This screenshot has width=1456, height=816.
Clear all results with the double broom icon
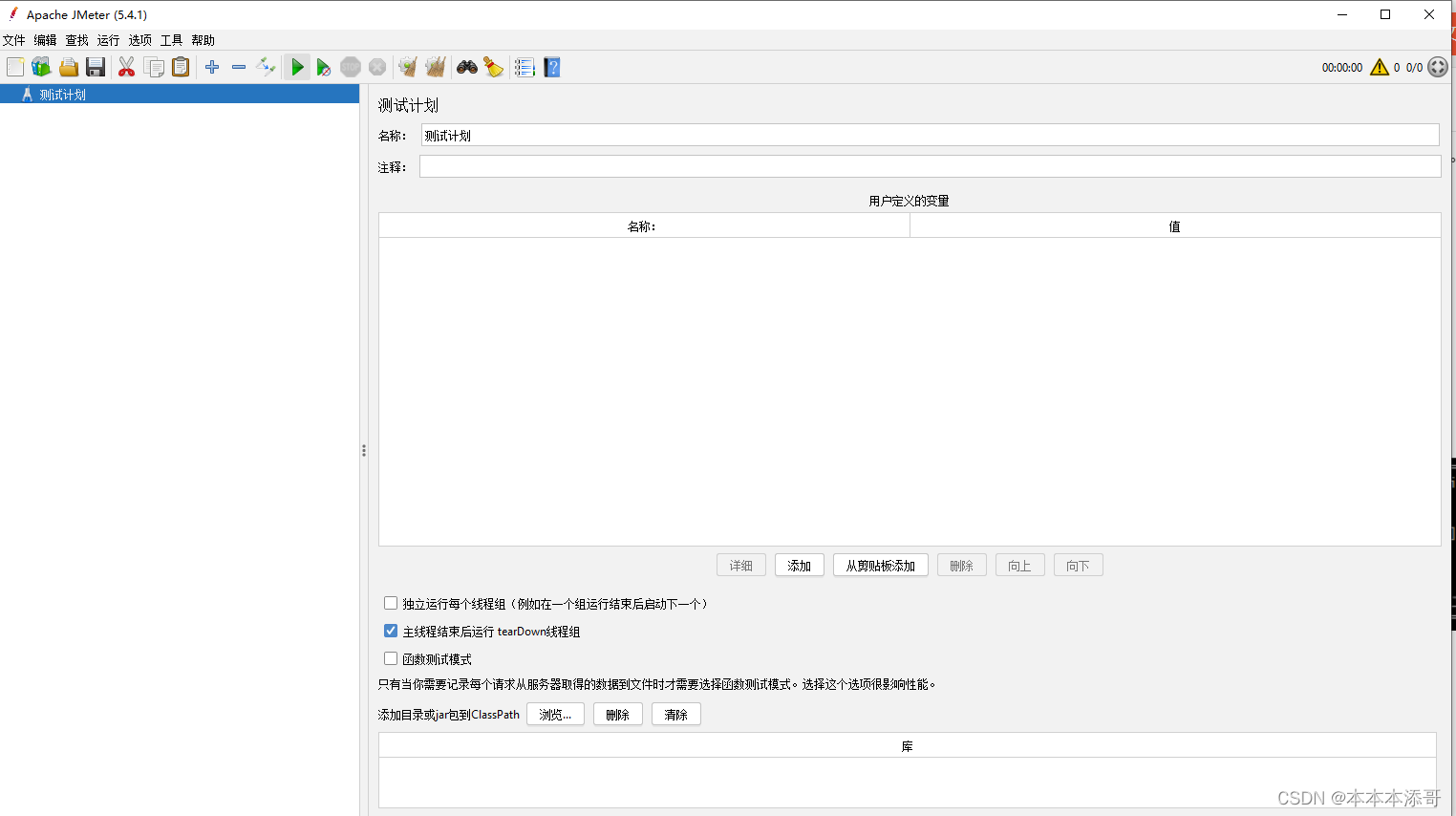click(436, 67)
